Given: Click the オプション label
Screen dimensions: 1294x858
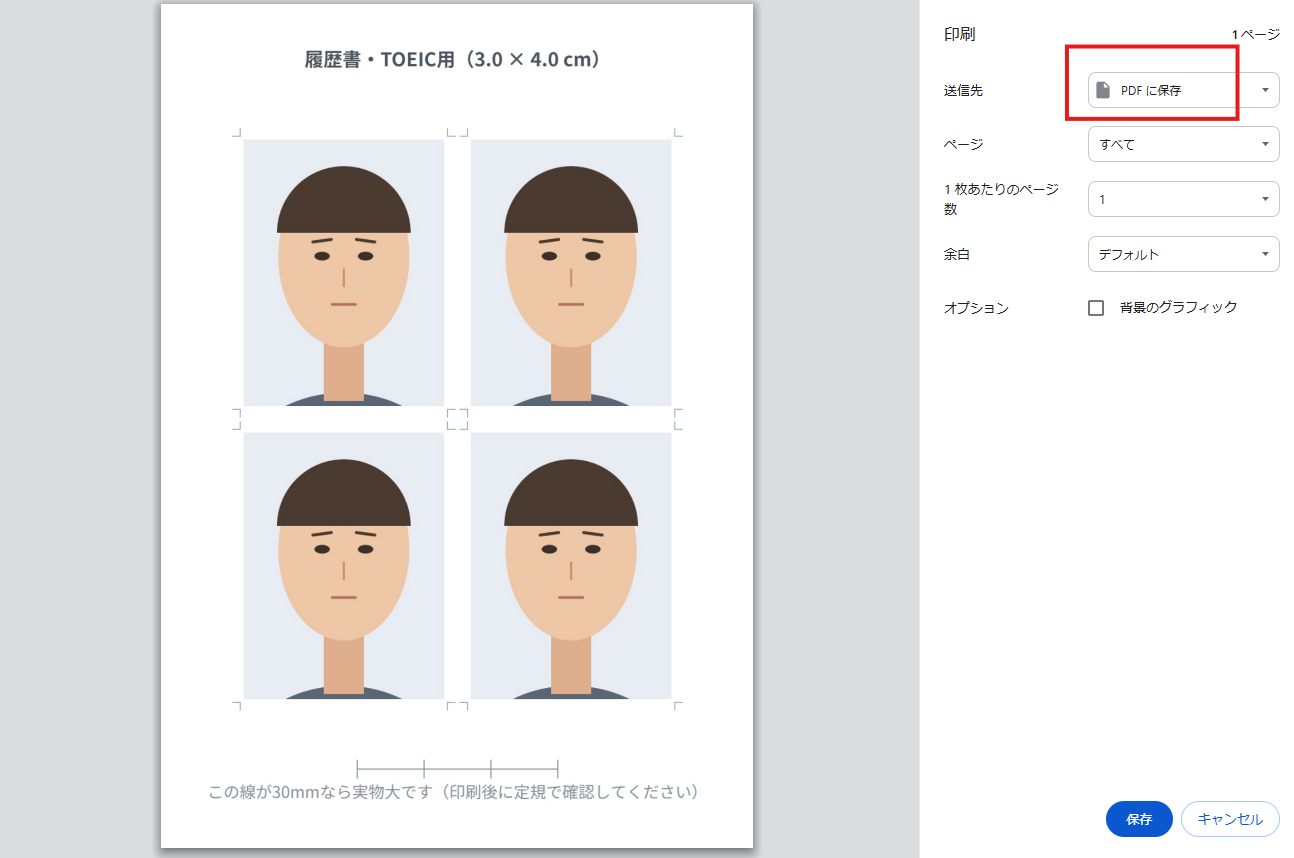Looking at the screenshot, I should pos(977,308).
